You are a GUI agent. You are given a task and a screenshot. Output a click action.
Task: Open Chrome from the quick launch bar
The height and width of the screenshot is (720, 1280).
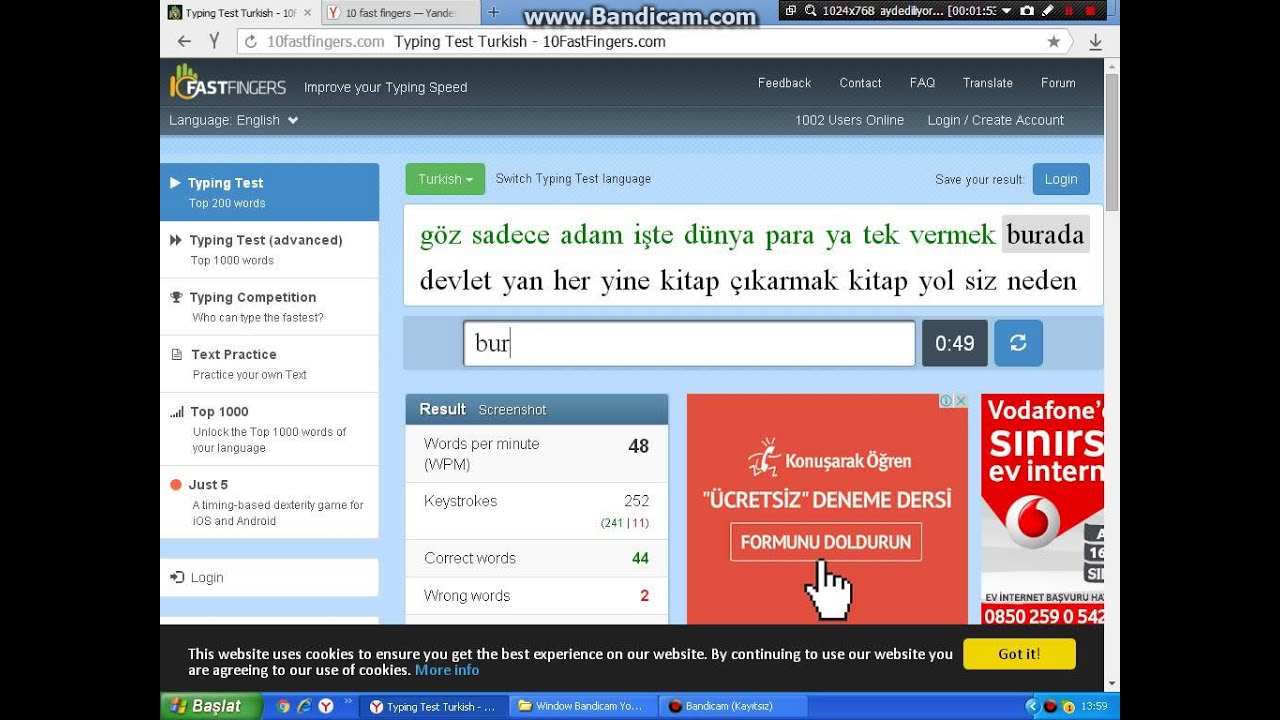tap(283, 706)
